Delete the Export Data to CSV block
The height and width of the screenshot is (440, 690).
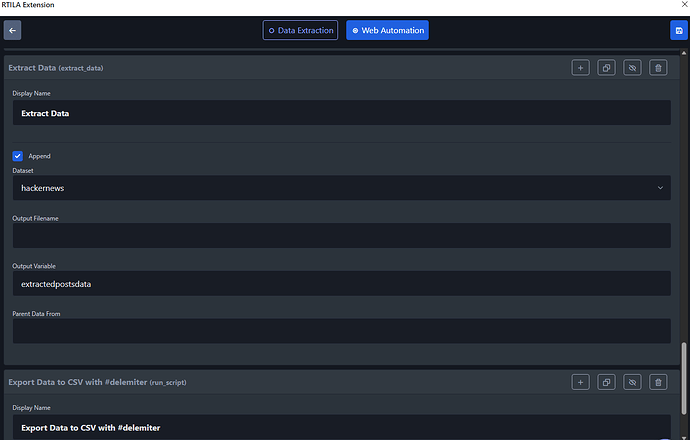658,382
